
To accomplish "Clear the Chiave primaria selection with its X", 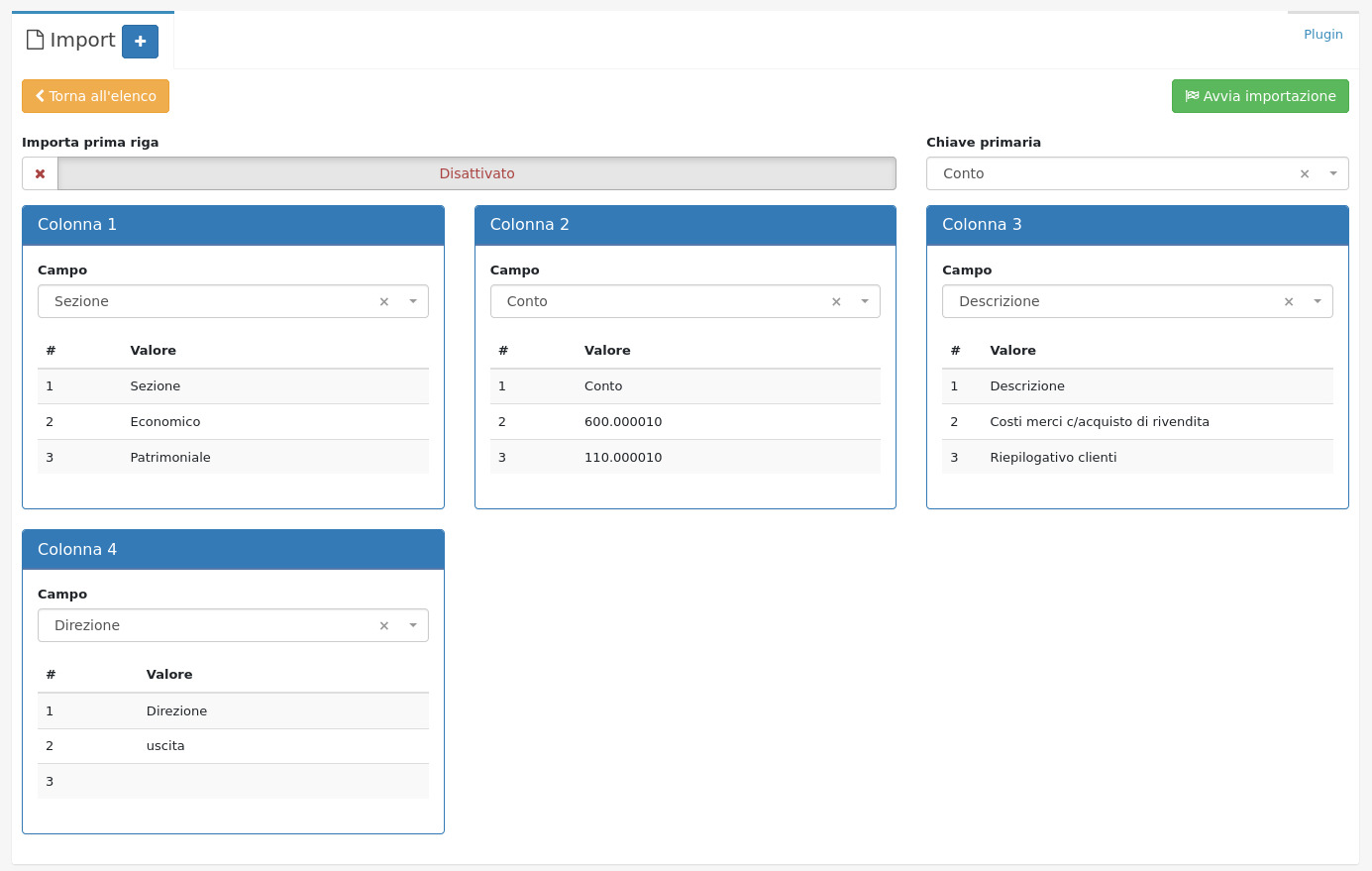I will click(1305, 173).
